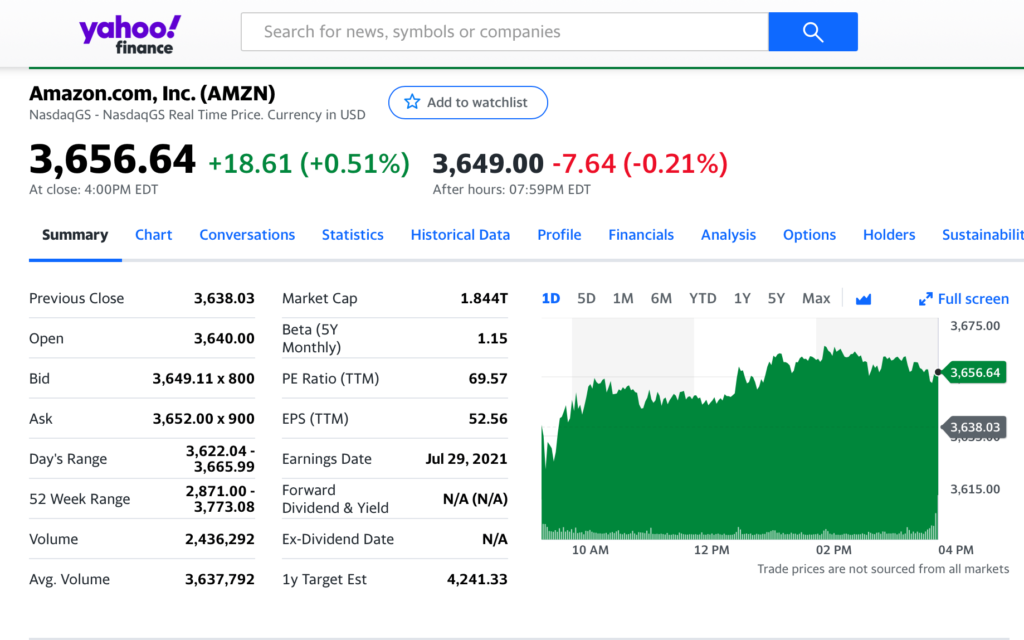
Task: Choose the 6M chart range
Action: coord(661,298)
